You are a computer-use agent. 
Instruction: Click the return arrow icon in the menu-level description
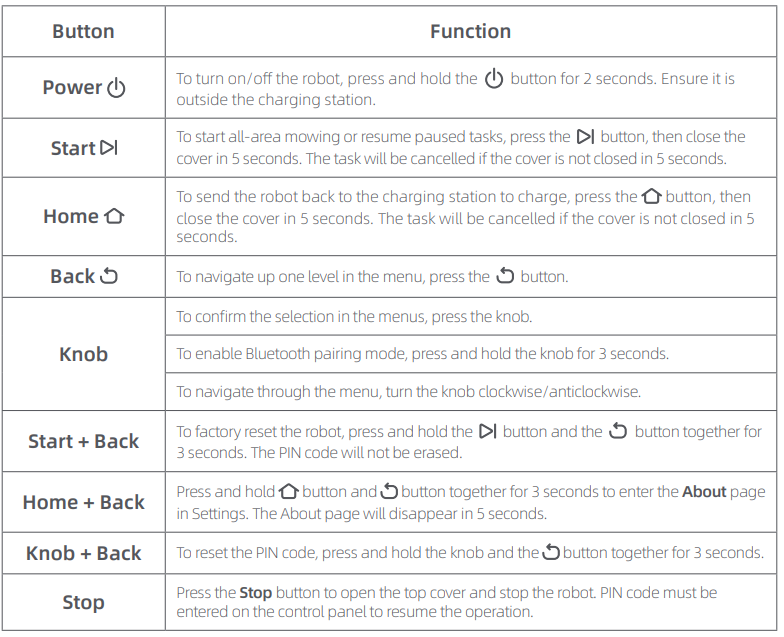pos(506,276)
